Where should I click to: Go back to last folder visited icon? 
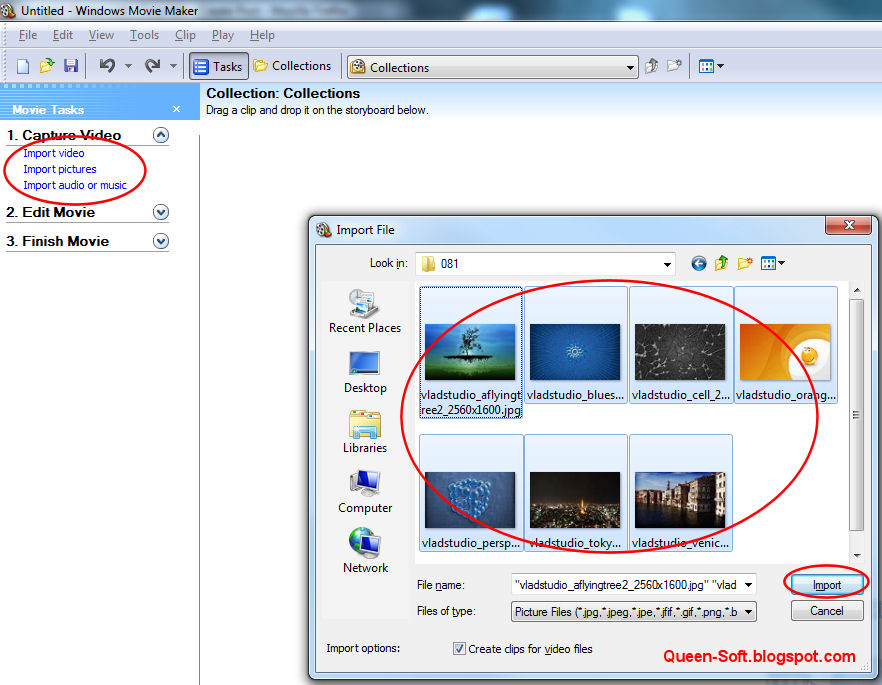pos(699,263)
